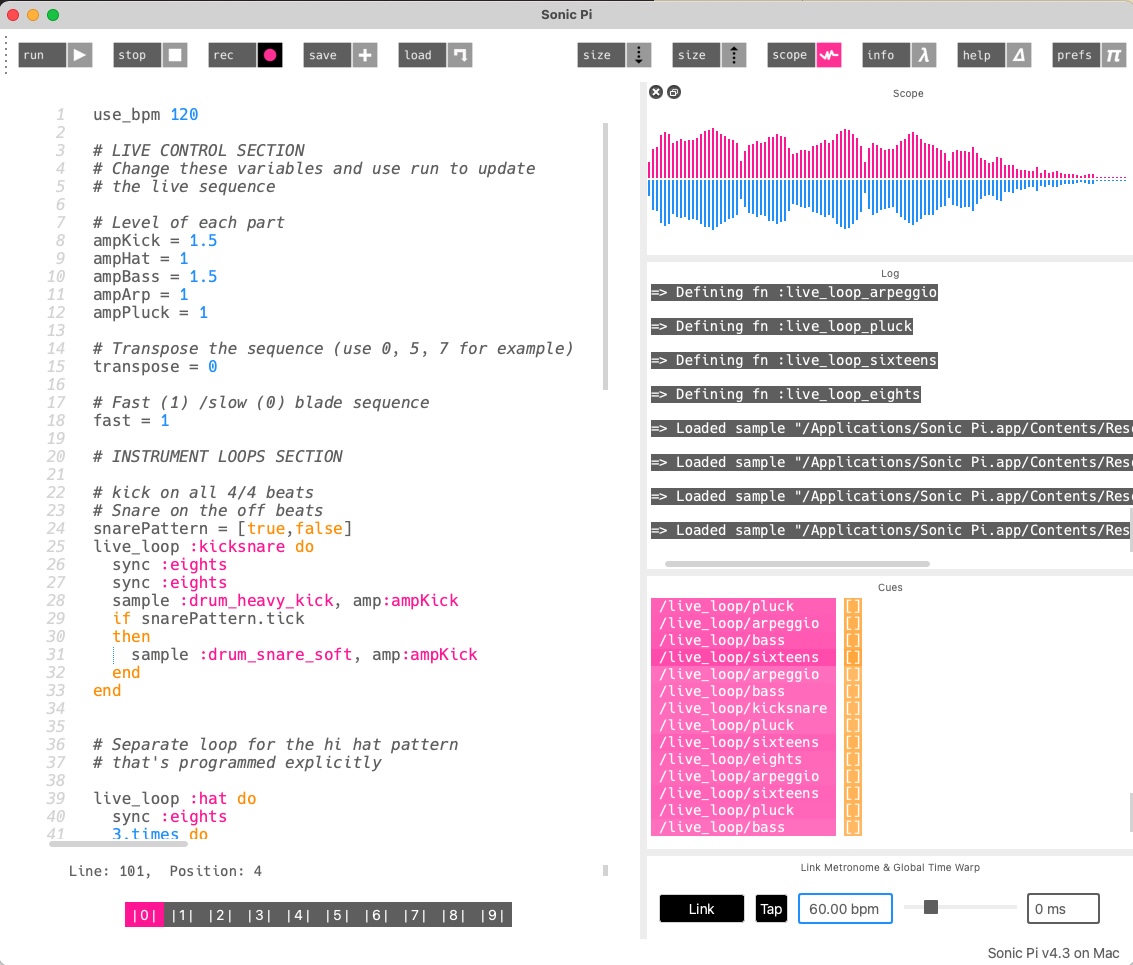This screenshot has width=1133, height=965.
Task: Click the Line: 101, Position: 4 status text
Action: point(165,871)
